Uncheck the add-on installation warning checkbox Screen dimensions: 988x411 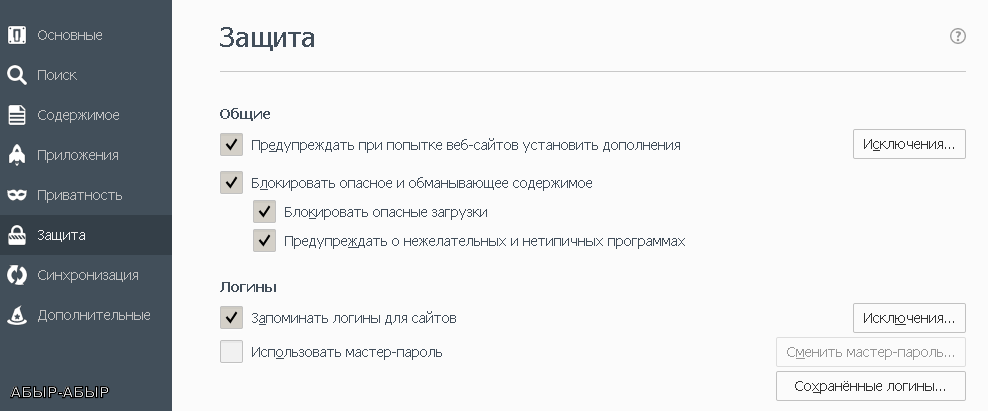[x=231, y=144]
